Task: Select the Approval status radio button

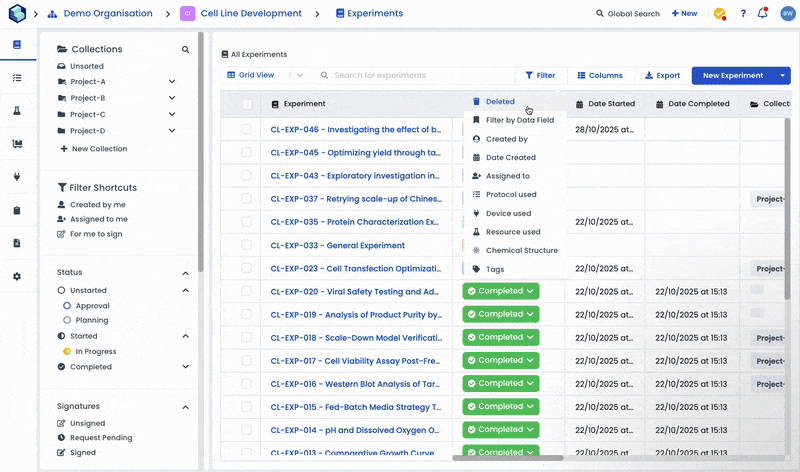Action: click(x=67, y=306)
